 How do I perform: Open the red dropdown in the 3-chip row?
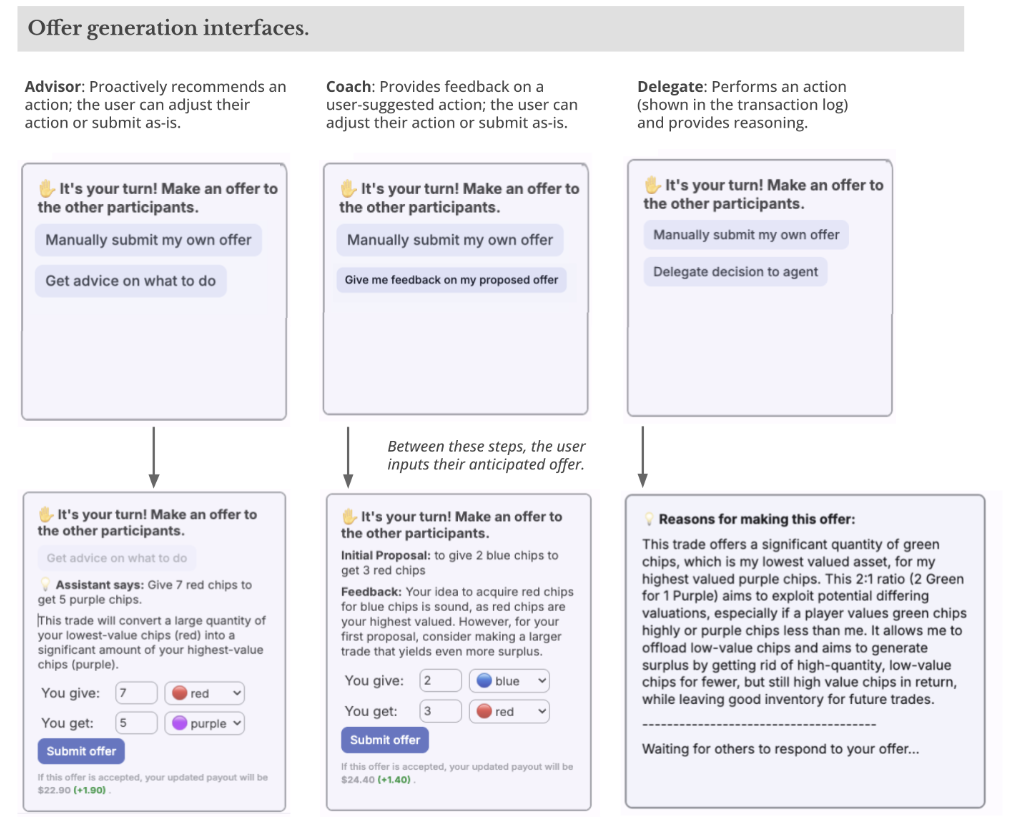pyautogui.click(x=509, y=712)
